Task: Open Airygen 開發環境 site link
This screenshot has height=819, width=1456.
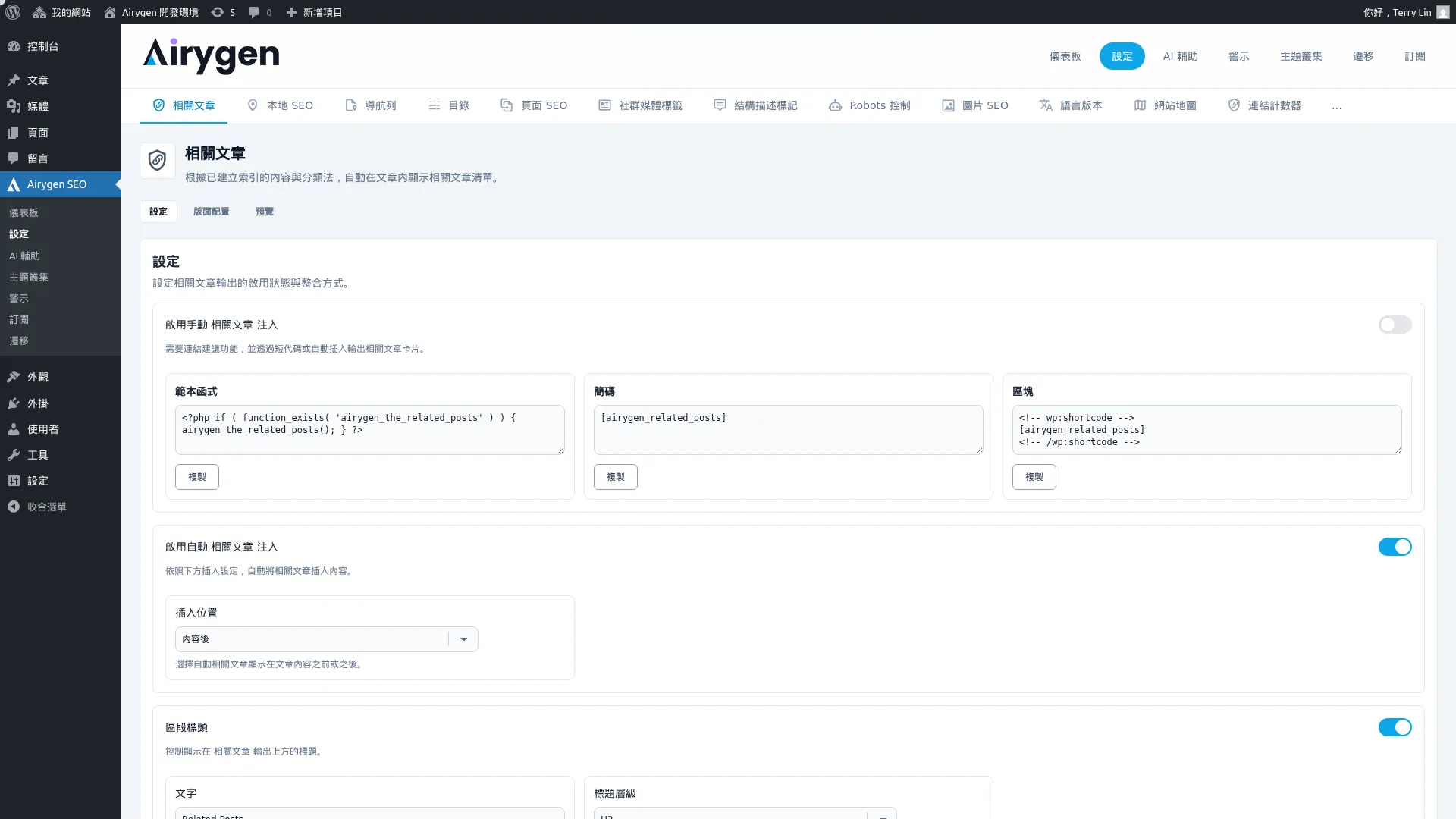Action: pyautogui.click(x=151, y=12)
